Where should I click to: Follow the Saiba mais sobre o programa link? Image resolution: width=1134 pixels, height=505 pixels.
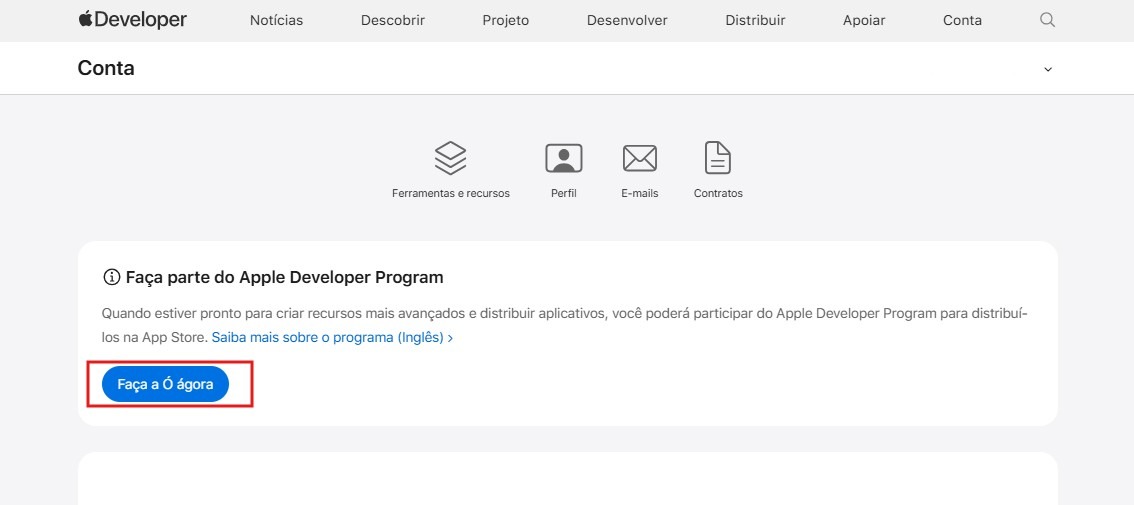pyautogui.click(x=332, y=338)
